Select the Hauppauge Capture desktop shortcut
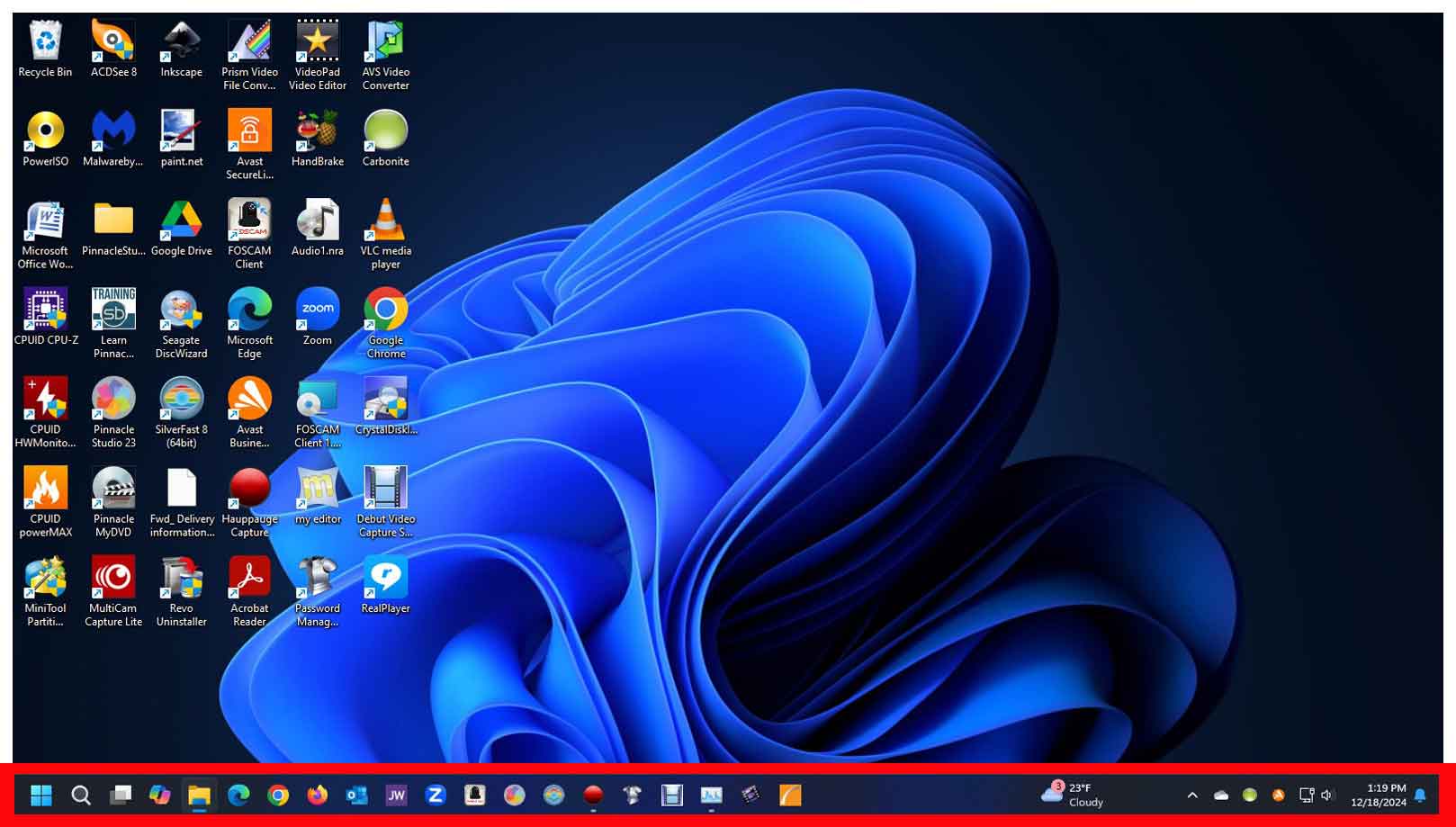 tap(249, 501)
